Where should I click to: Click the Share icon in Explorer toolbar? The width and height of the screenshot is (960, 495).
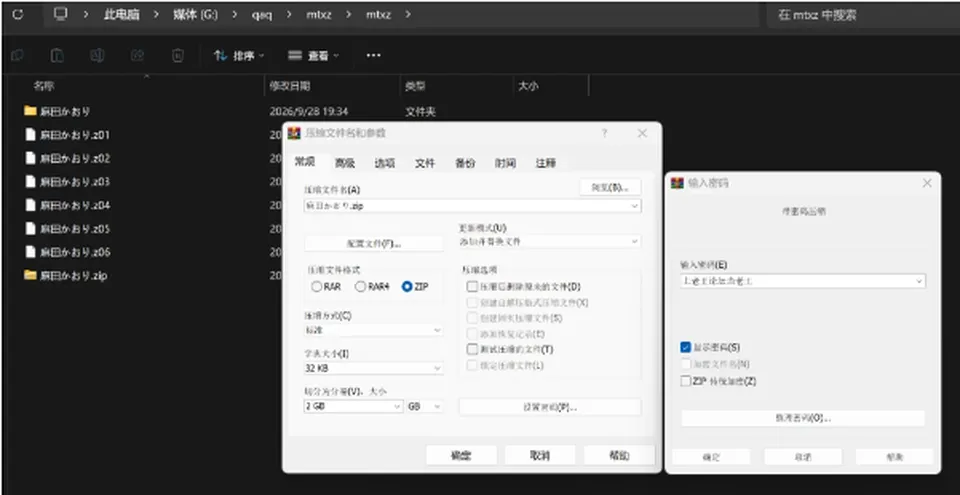(x=137, y=56)
